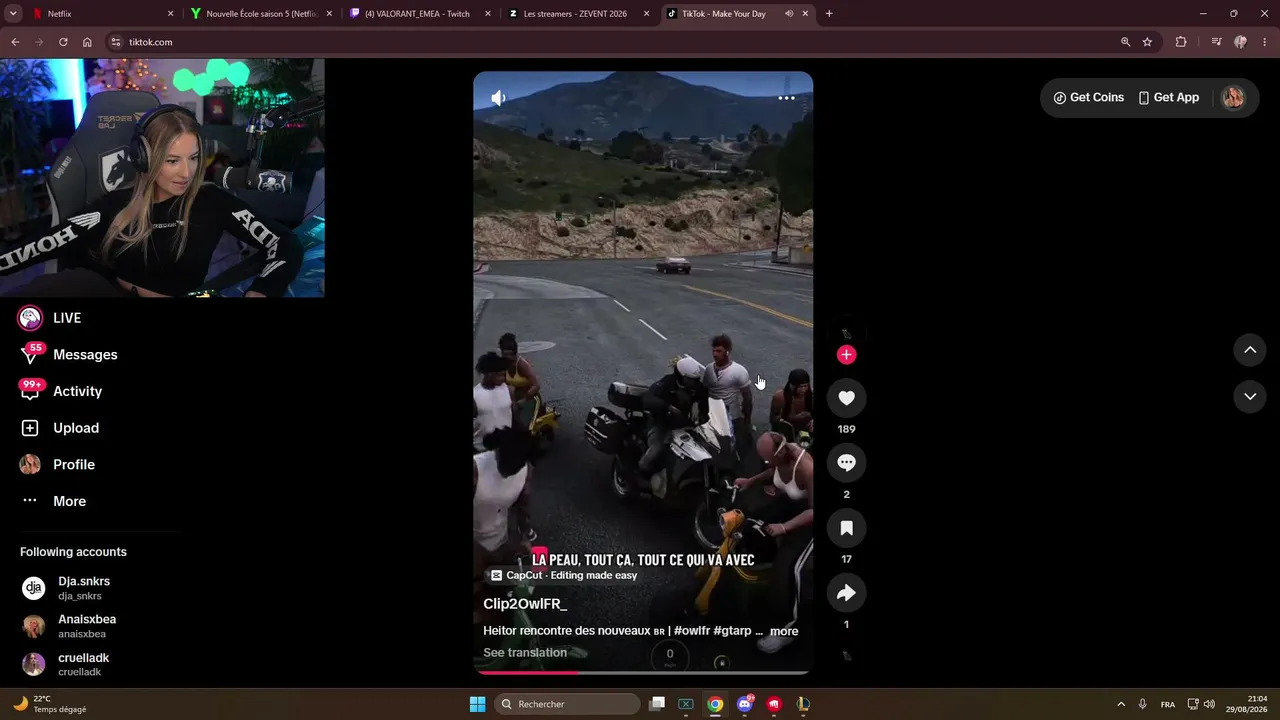The image size is (1280, 720).
Task: Open the Chrome profile avatar
Action: pos(1240,42)
